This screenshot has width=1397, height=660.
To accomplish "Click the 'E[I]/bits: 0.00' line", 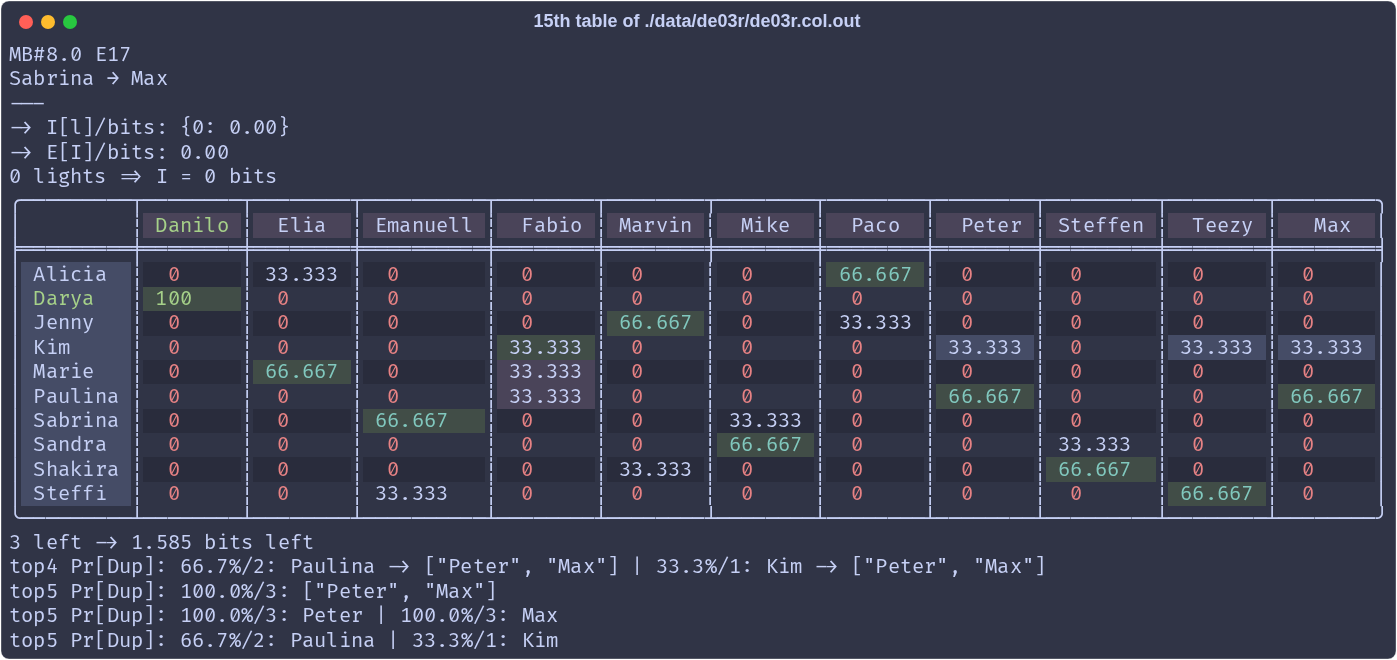I will [x=119, y=153].
